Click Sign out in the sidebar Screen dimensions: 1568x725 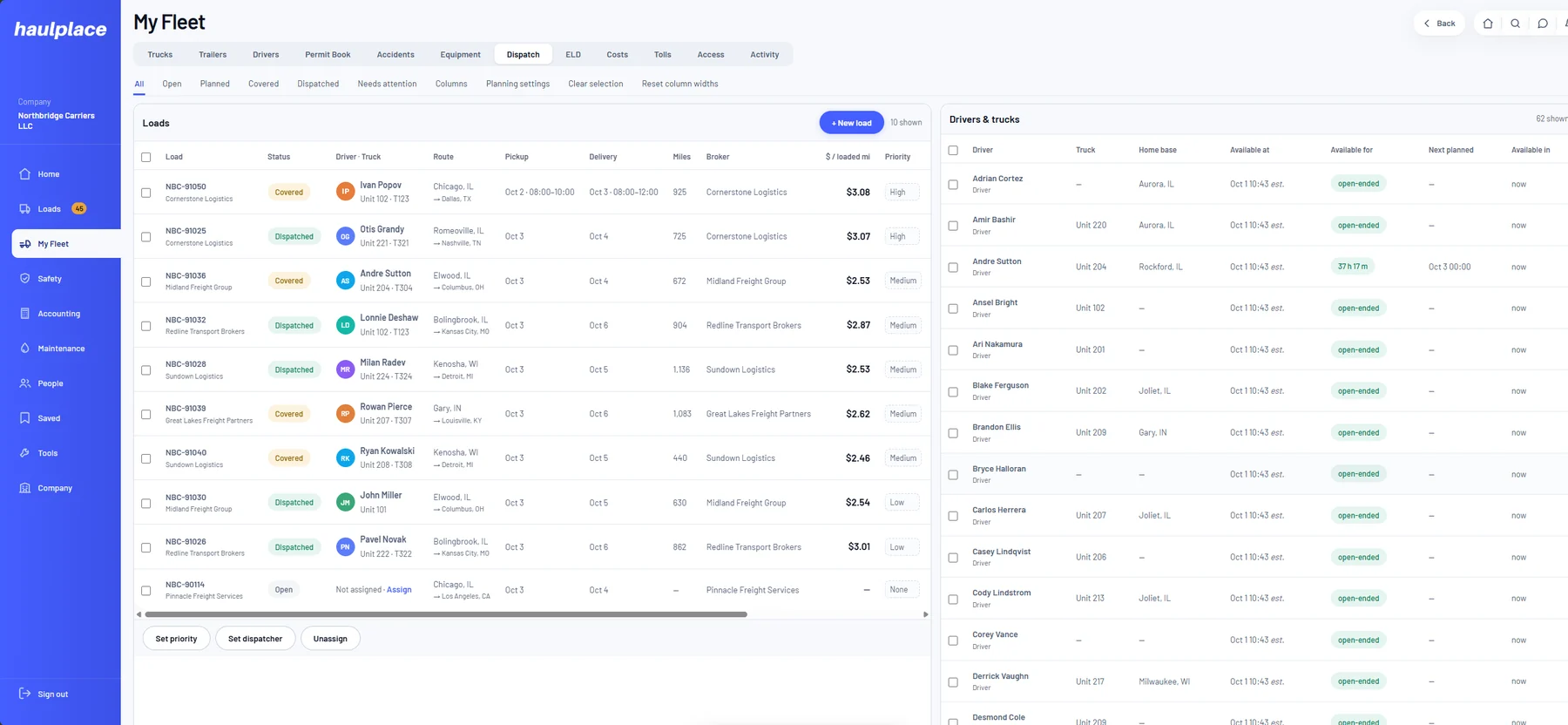[x=44, y=695]
